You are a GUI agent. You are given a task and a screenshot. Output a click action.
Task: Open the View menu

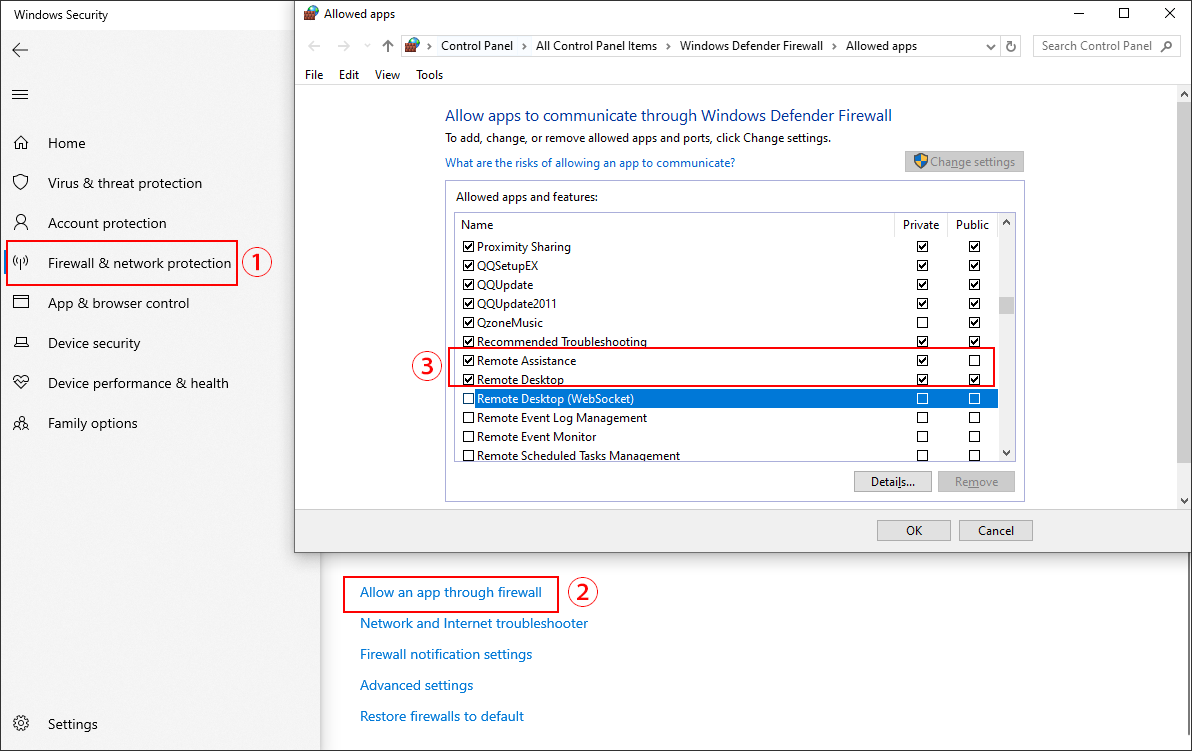pyautogui.click(x=387, y=74)
